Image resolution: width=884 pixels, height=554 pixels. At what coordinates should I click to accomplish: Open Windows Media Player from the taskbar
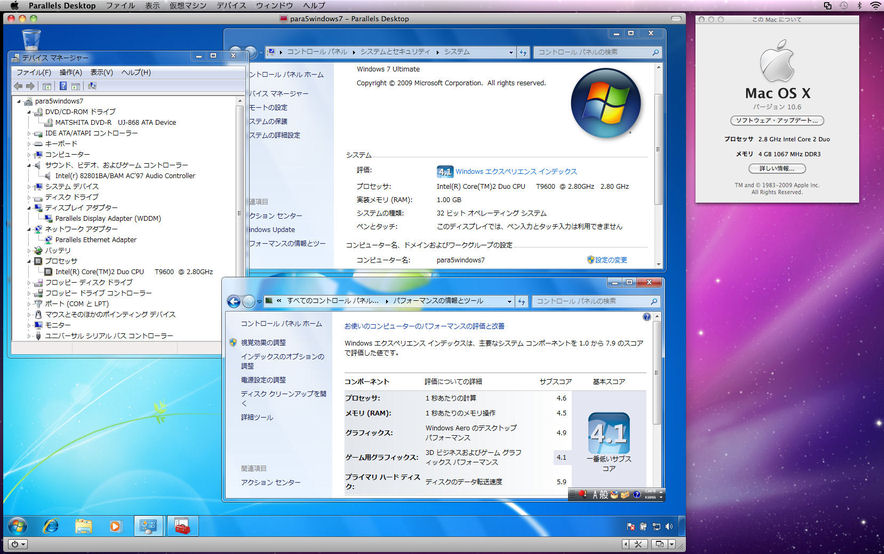coord(115,526)
